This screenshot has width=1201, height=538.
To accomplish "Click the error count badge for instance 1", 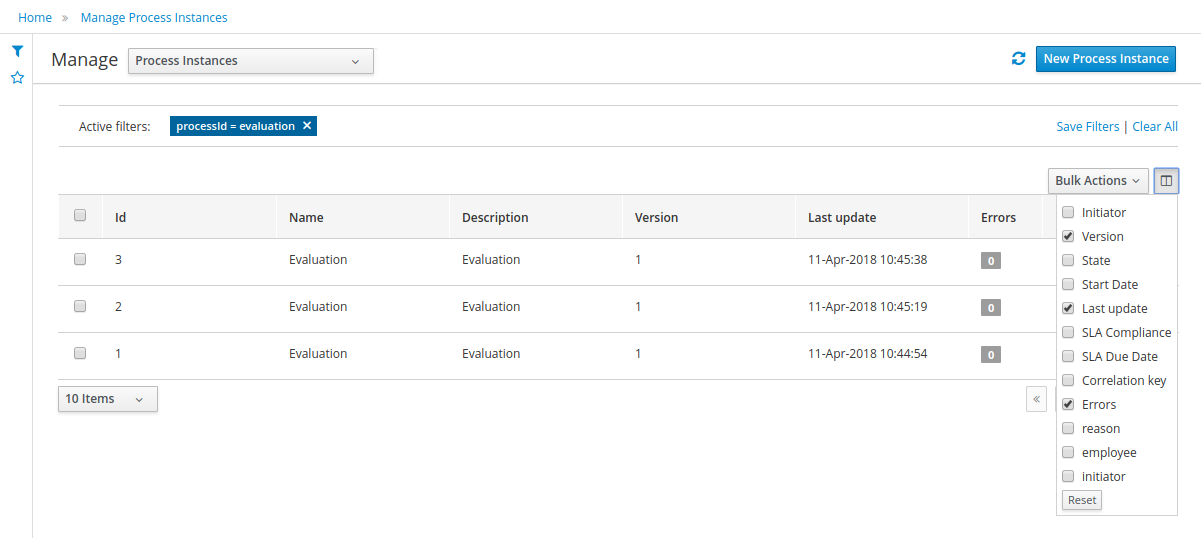I will pos(990,355).
